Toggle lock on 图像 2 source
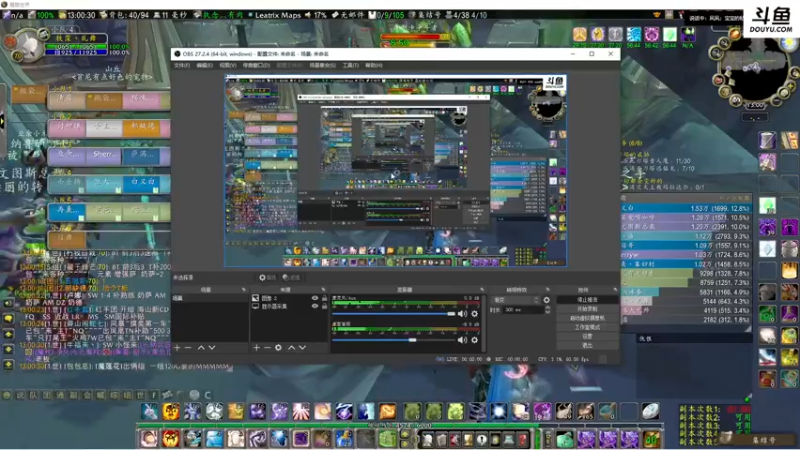This screenshot has width=800, height=450. click(324, 298)
